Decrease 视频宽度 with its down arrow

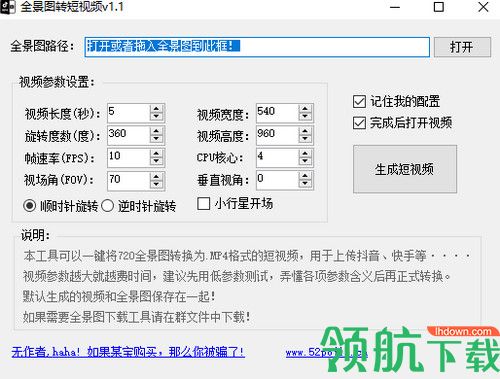point(305,117)
